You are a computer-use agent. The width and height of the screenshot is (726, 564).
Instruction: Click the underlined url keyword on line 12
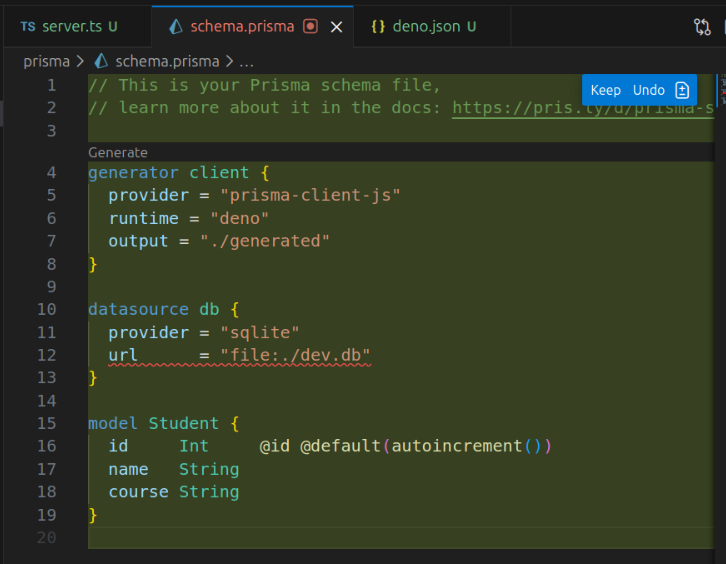(123, 355)
